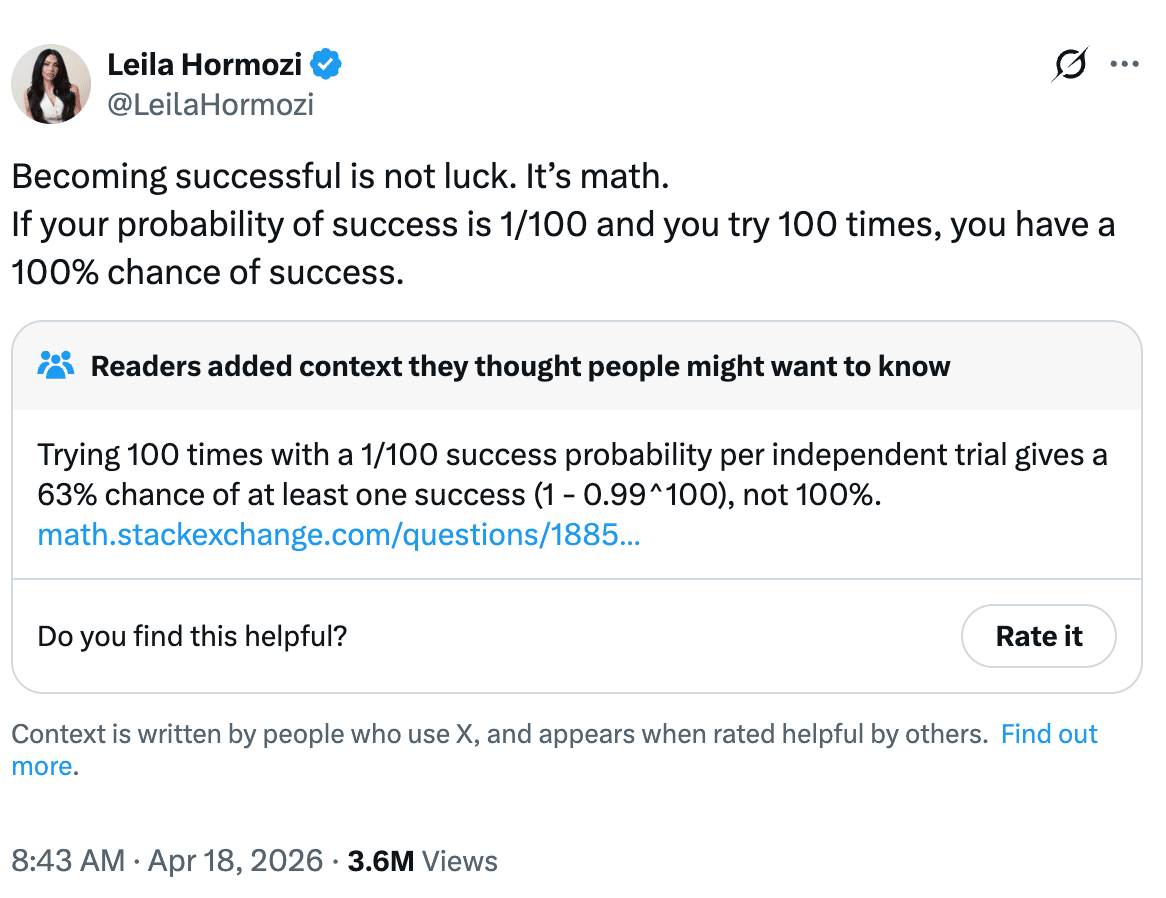Click "Context is written by people" disclaimer
1166x898 pixels.
click(x=498, y=735)
